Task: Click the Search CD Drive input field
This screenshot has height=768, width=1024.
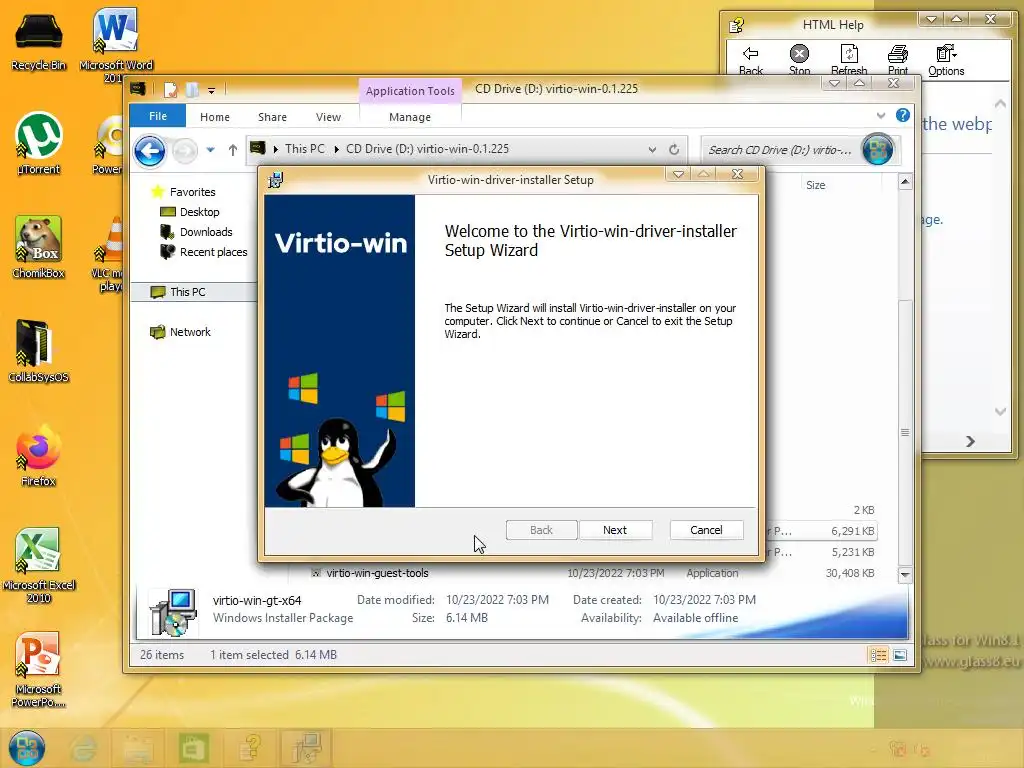Action: [780, 150]
